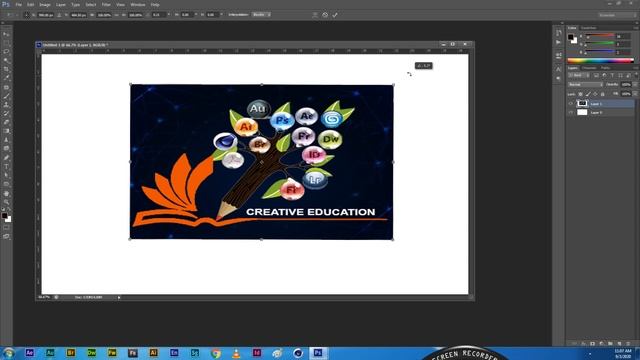The image size is (640, 360).
Task: Select the Move tool
Action: click(x=6, y=34)
